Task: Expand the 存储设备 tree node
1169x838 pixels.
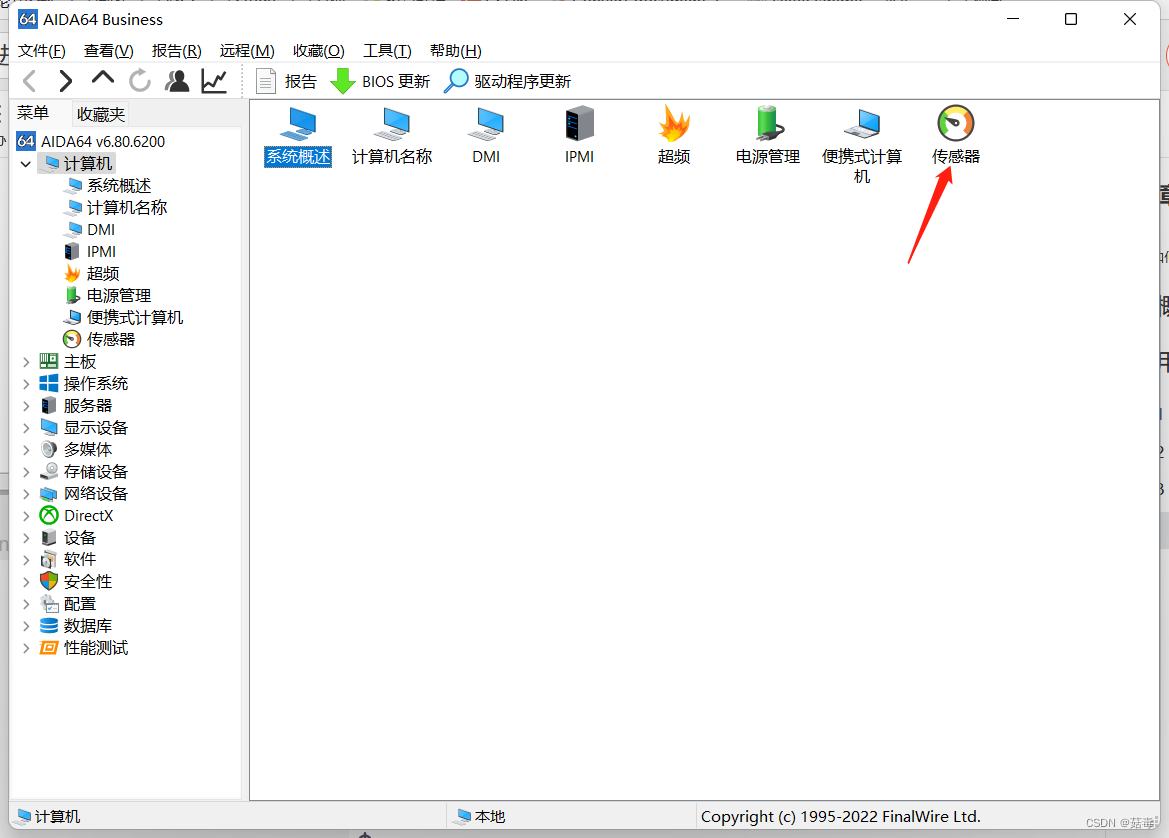Action: (26, 472)
